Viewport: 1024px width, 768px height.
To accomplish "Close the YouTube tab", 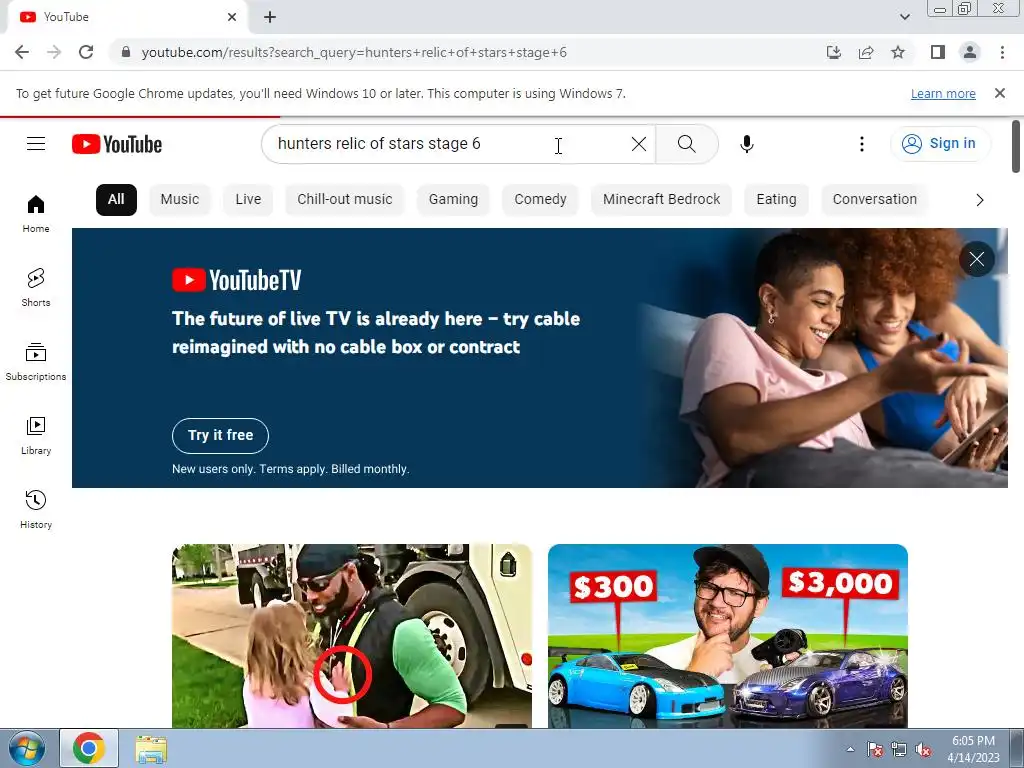I will 232,17.
